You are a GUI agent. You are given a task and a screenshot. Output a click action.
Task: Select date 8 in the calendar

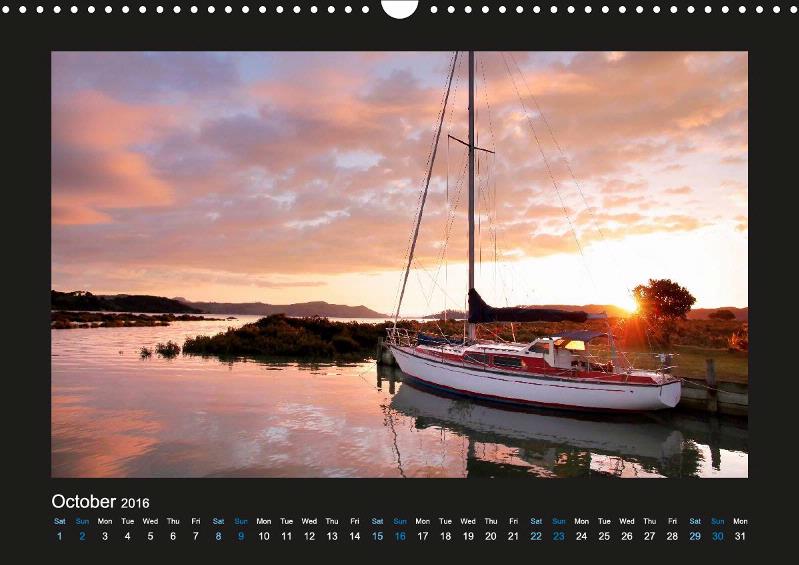click(219, 536)
